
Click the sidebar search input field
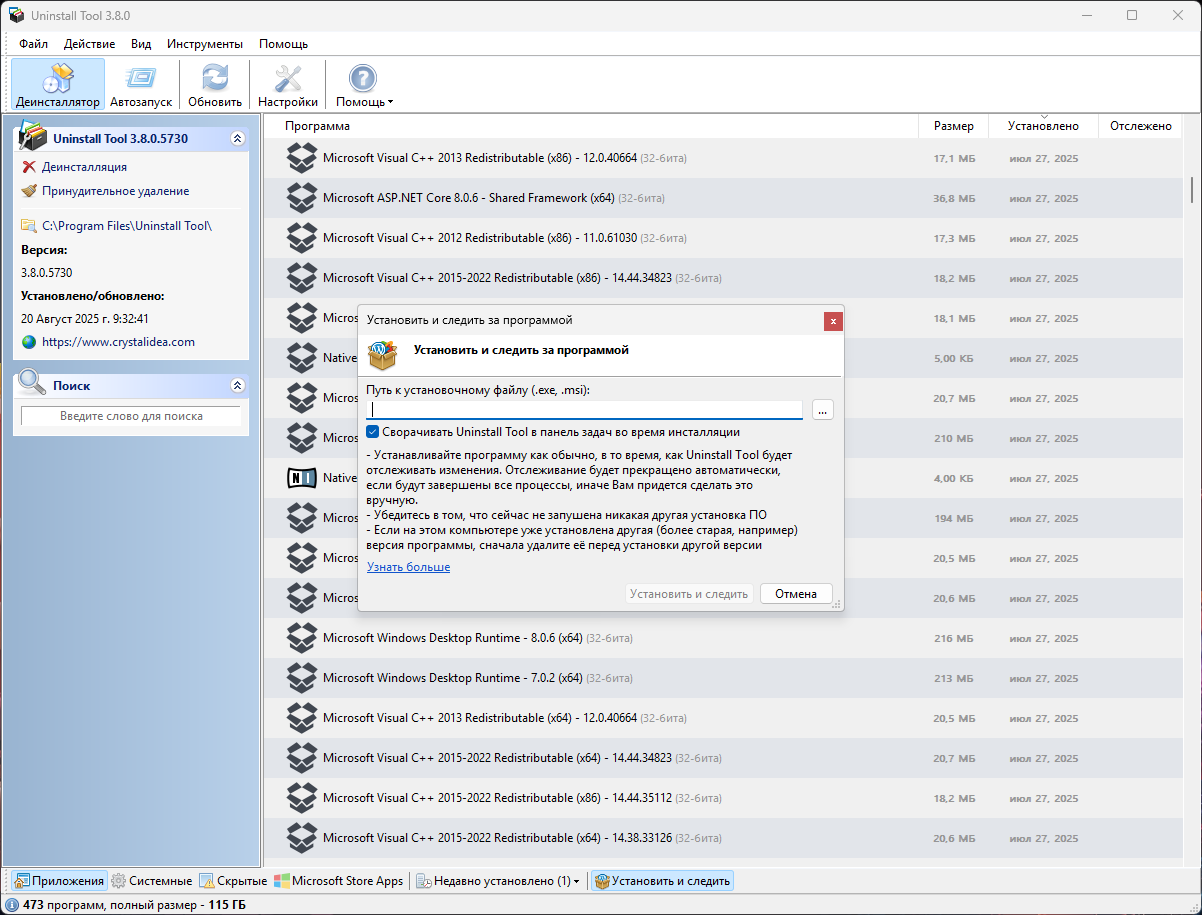coord(131,416)
